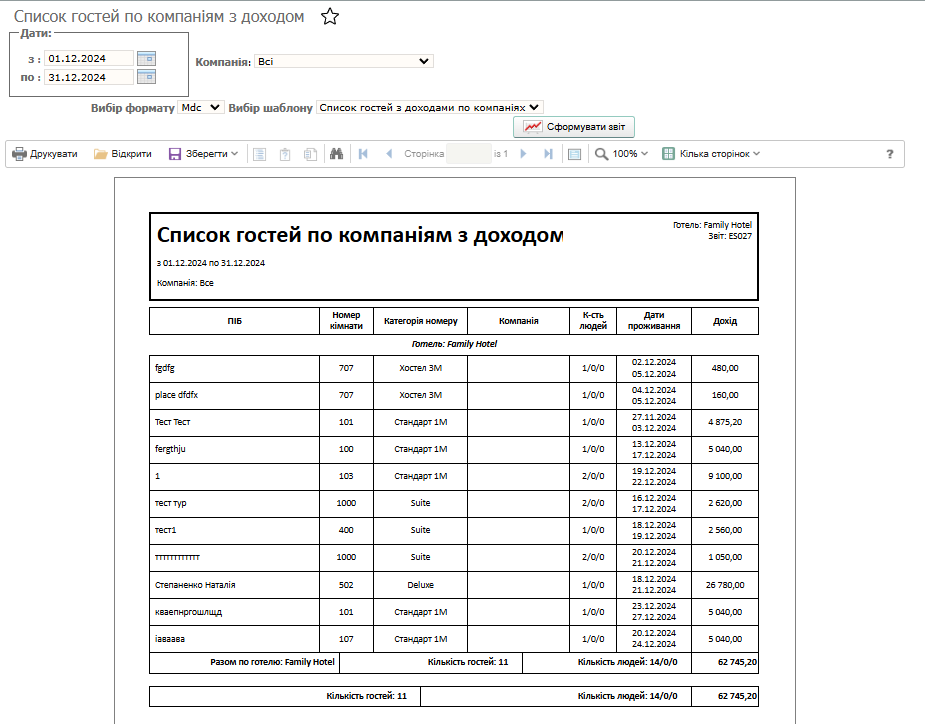Open the Зберегти save dropdown

pyautogui.click(x=203, y=154)
